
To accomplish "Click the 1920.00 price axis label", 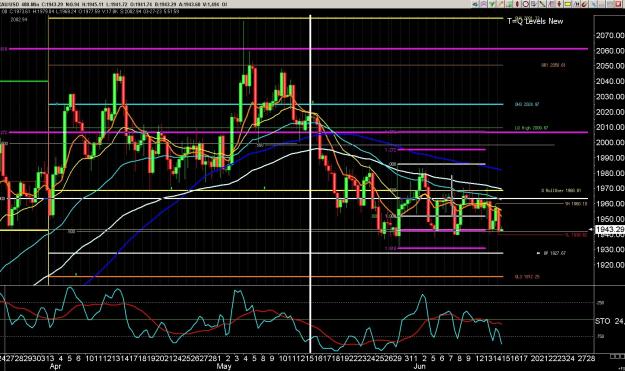I will 610,265.
